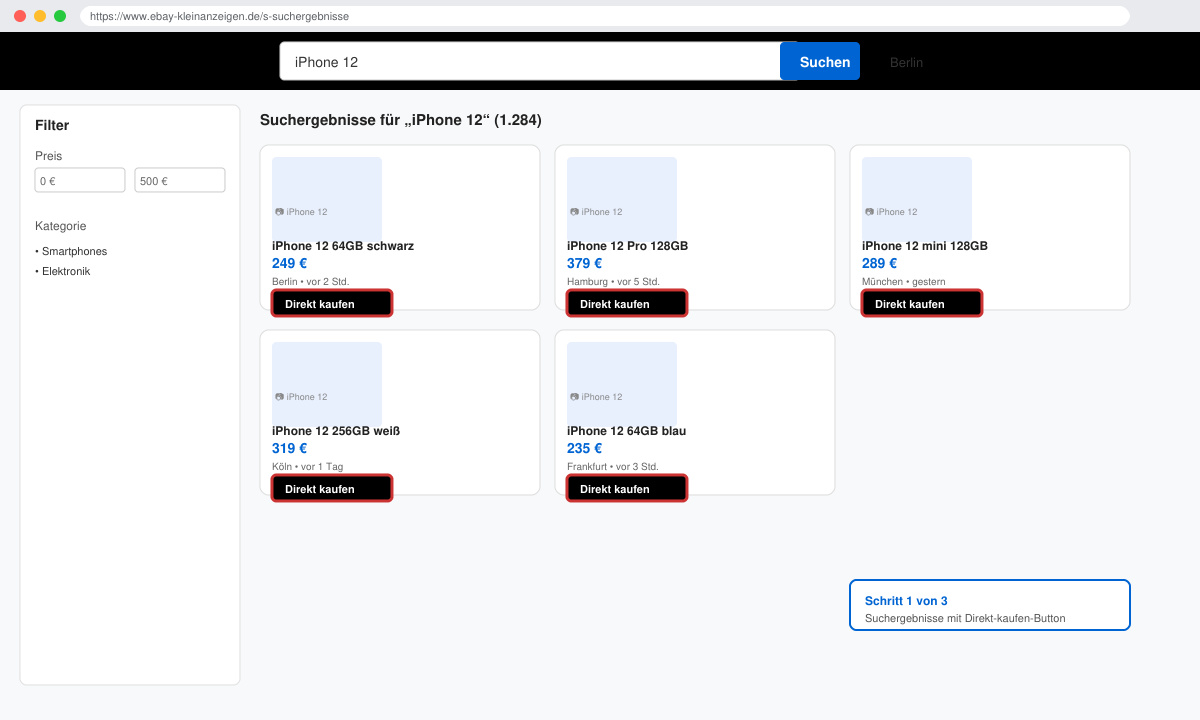Screen dimensions: 1200x720
Task: Buy iPhone 12 256GB weiß directly
Action: 332,489
